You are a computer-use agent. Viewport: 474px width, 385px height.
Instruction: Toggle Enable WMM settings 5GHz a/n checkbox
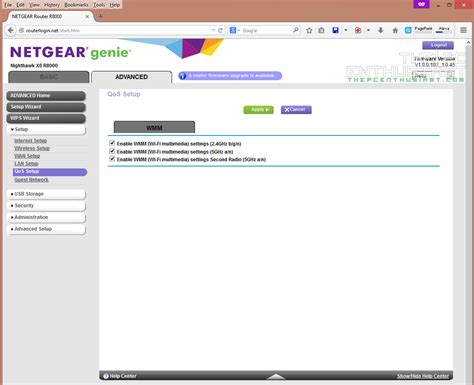[x=112, y=151]
